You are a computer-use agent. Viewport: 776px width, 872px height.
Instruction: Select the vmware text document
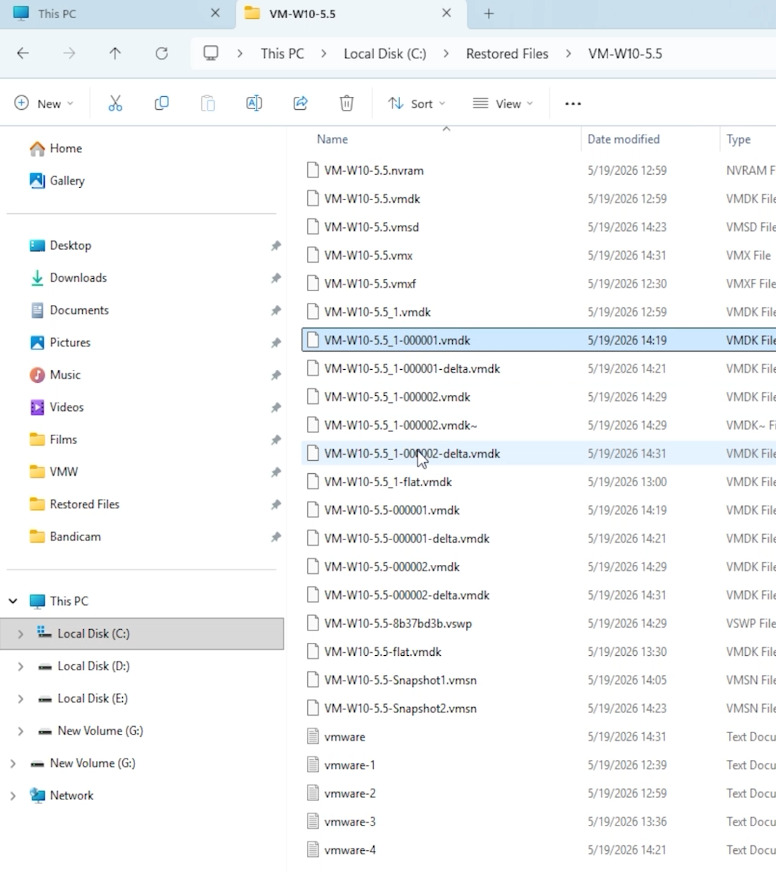(x=538, y=737)
